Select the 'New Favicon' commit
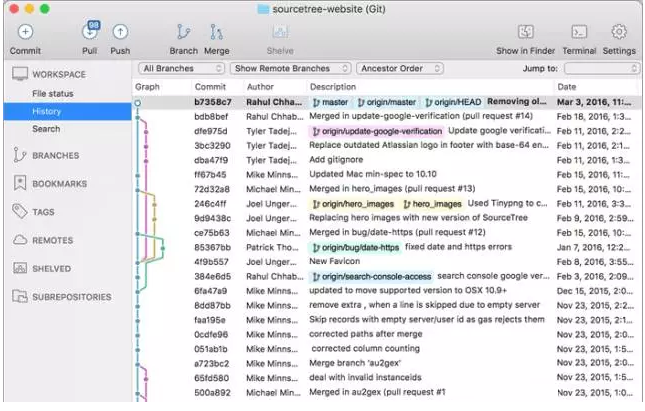 tap(386, 262)
